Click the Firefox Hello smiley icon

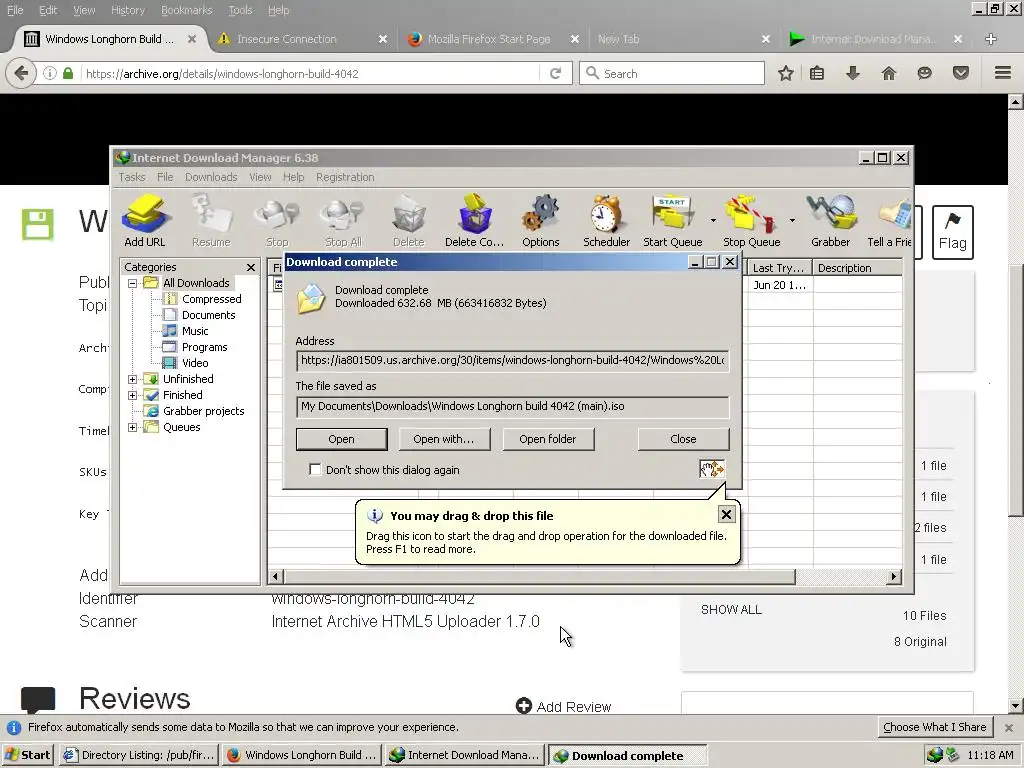925,73
